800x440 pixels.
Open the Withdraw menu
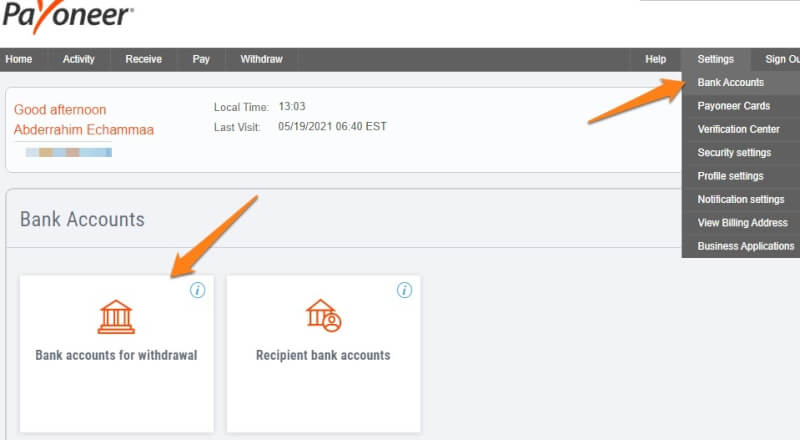tap(261, 59)
